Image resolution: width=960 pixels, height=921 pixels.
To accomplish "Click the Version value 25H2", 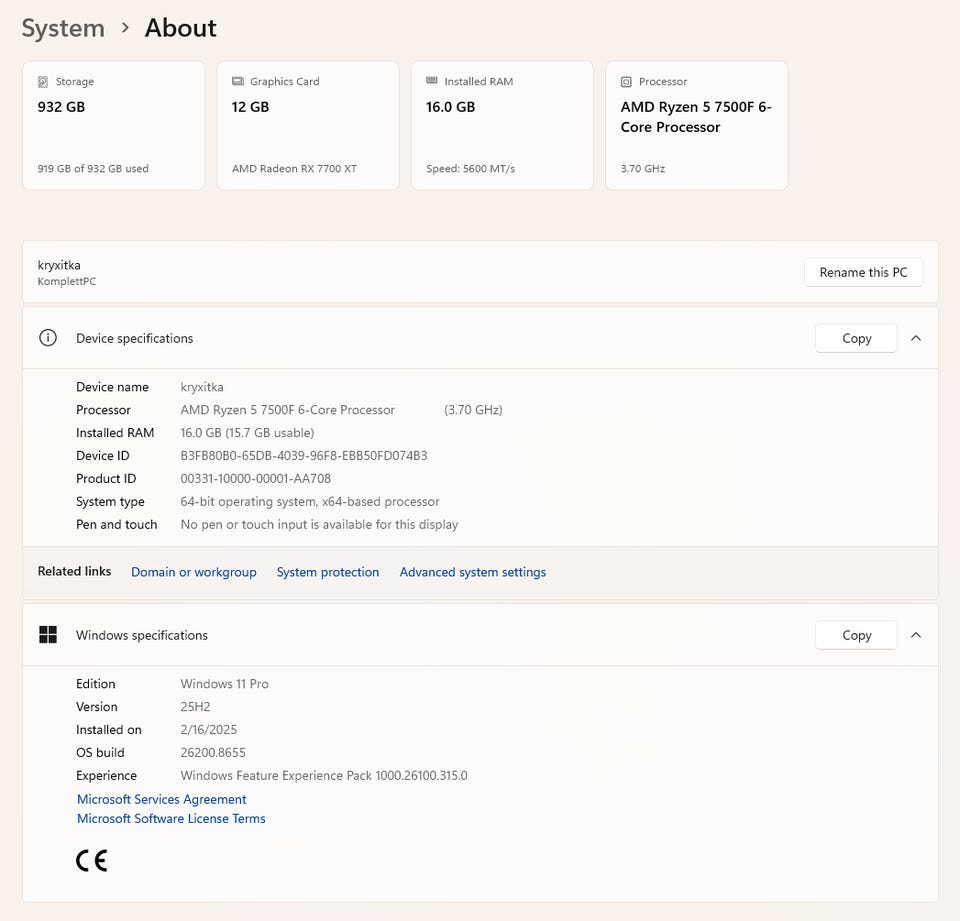I will pos(195,707).
